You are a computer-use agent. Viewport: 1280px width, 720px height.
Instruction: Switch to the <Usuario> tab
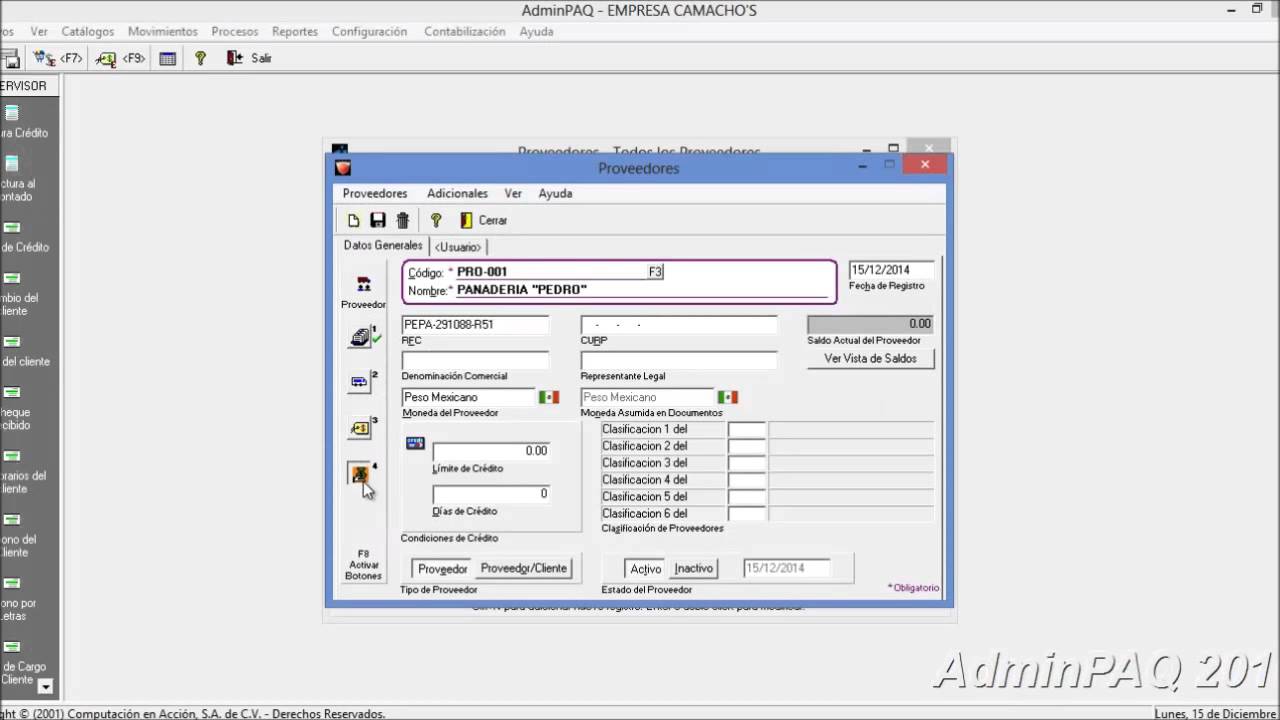point(458,246)
